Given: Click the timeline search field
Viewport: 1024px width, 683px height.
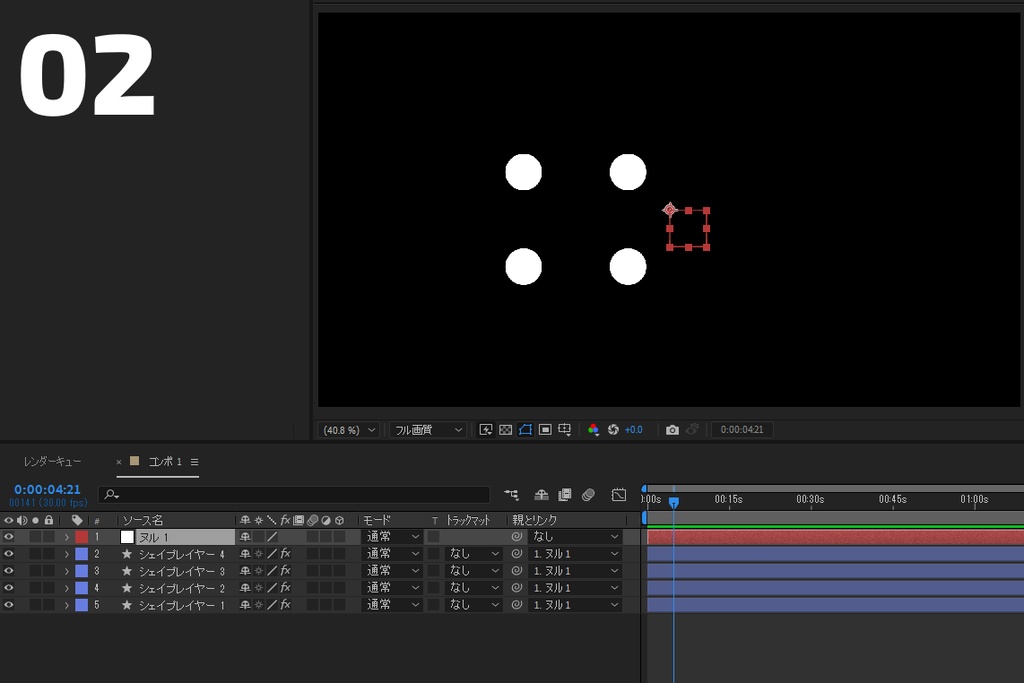Looking at the screenshot, I should (290, 494).
